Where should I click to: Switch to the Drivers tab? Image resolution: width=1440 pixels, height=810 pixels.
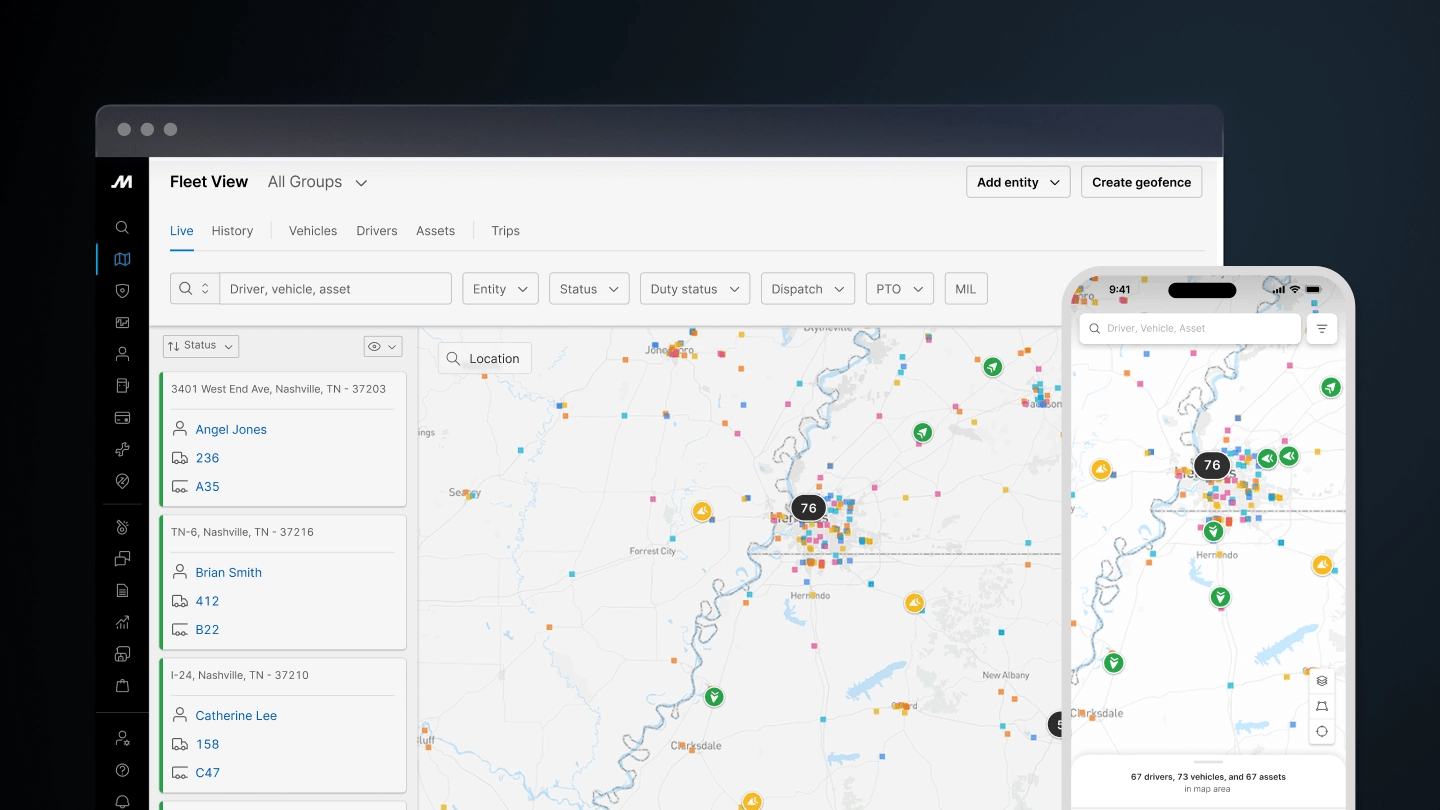(377, 231)
